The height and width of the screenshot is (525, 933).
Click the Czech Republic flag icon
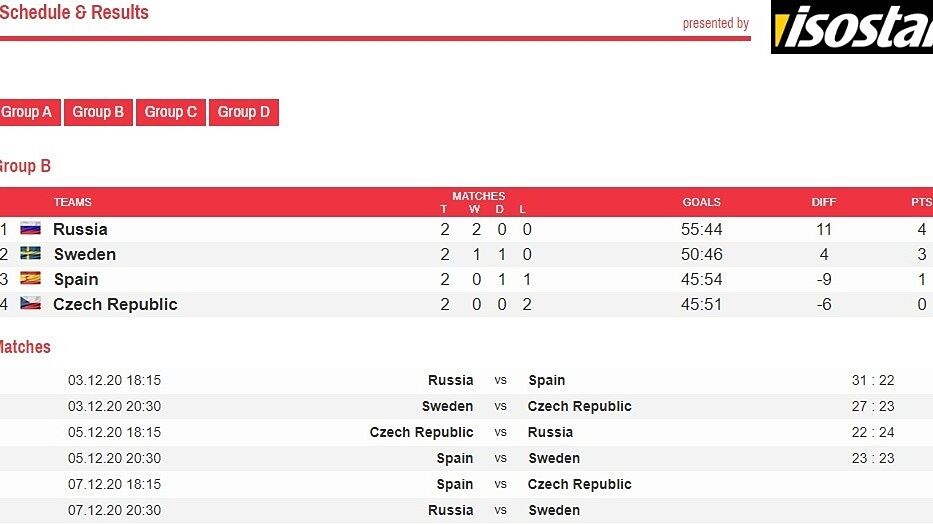click(30, 304)
